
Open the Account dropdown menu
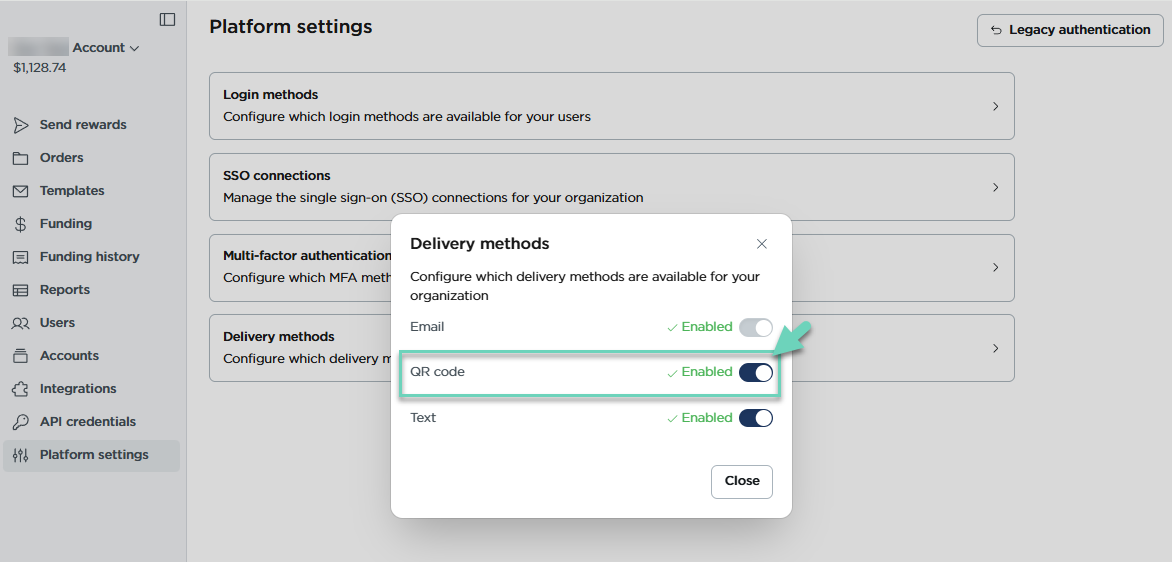(105, 48)
